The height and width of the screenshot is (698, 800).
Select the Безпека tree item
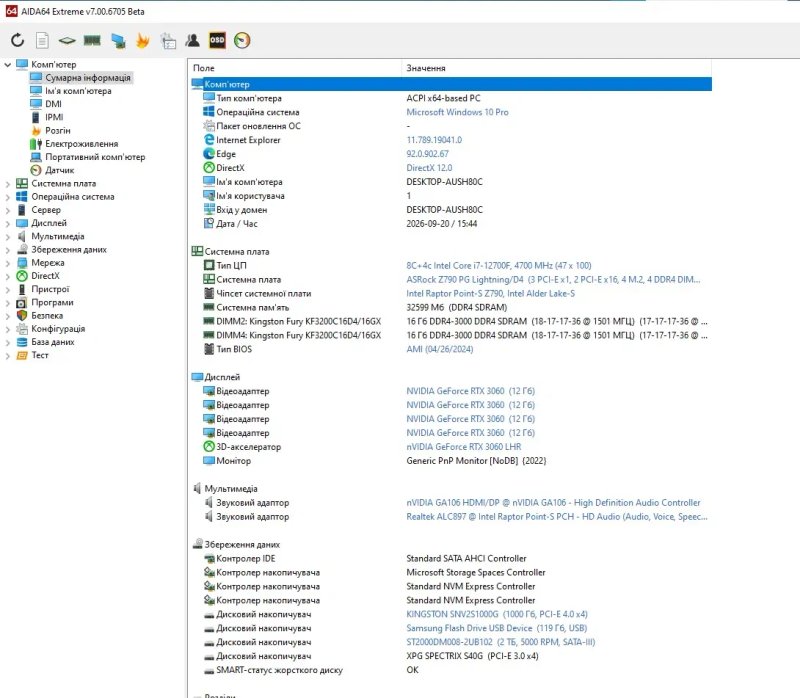(x=47, y=315)
